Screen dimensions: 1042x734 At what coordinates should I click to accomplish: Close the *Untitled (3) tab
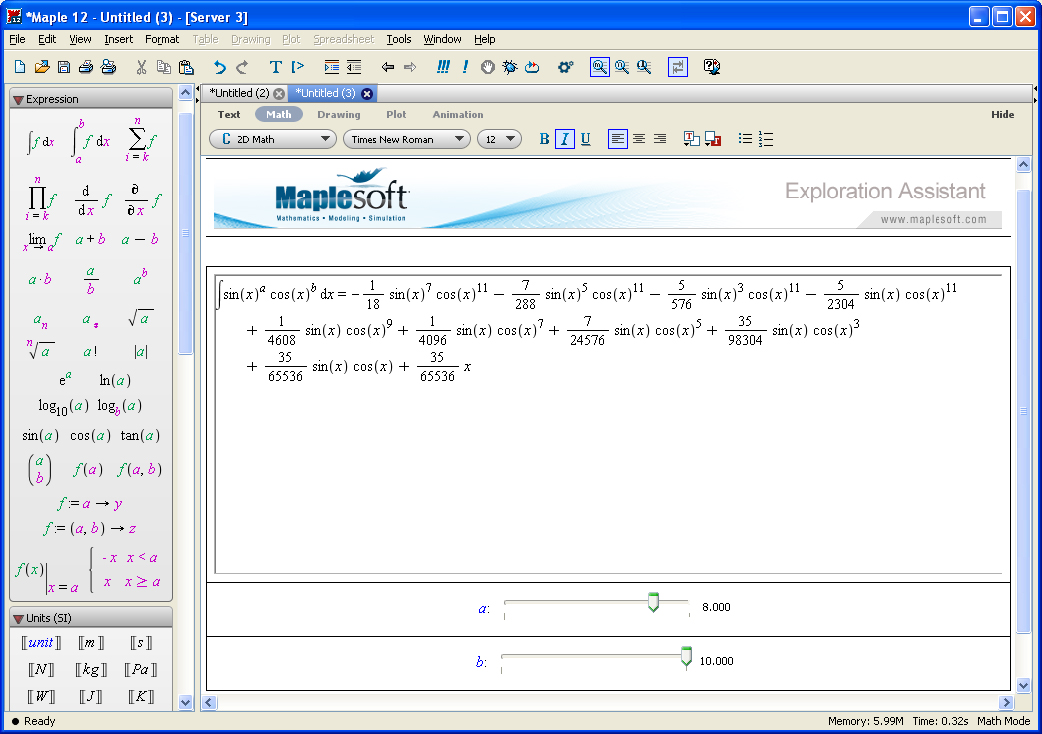click(x=367, y=94)
